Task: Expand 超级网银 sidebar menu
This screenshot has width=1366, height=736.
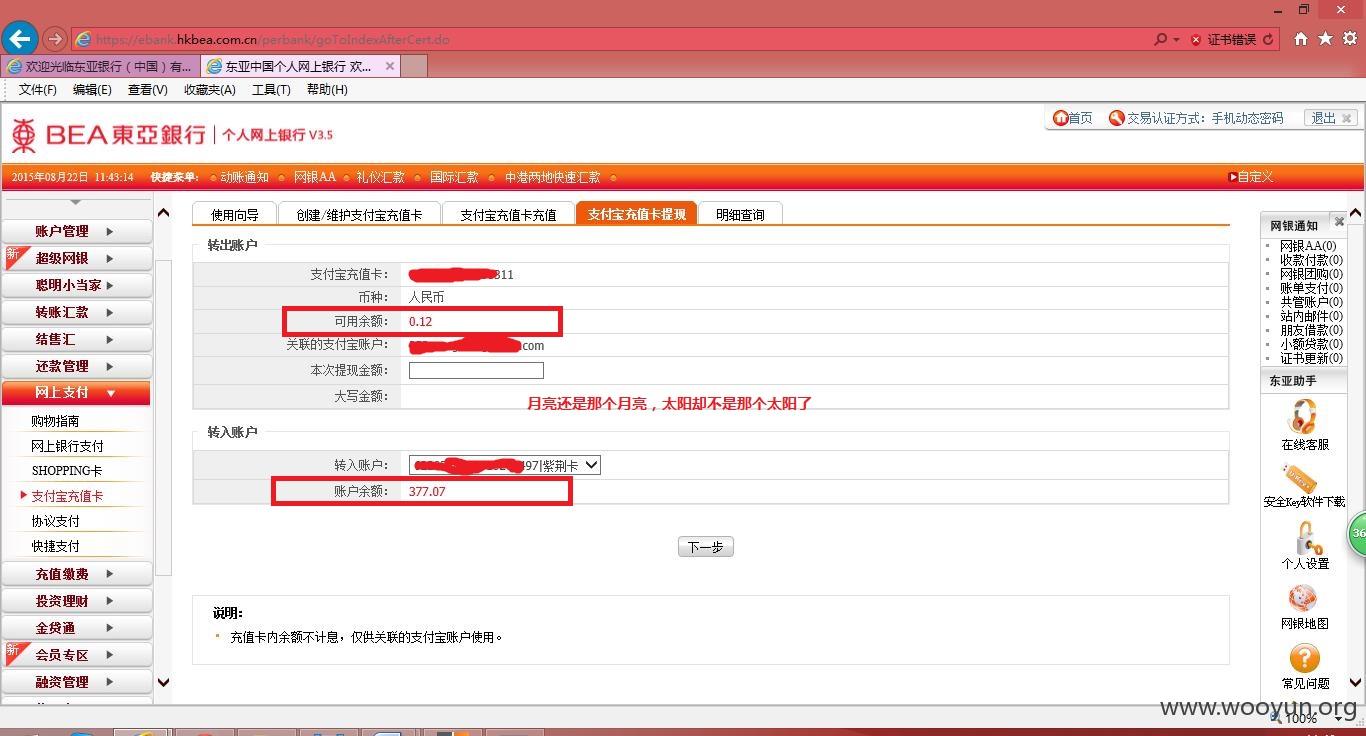Action: pyautogui.click(x=76, y=258)
